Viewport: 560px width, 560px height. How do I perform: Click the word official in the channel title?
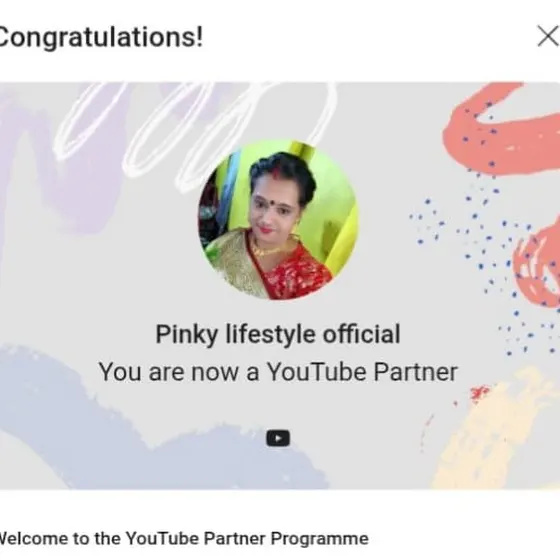[x=361, y=334]
